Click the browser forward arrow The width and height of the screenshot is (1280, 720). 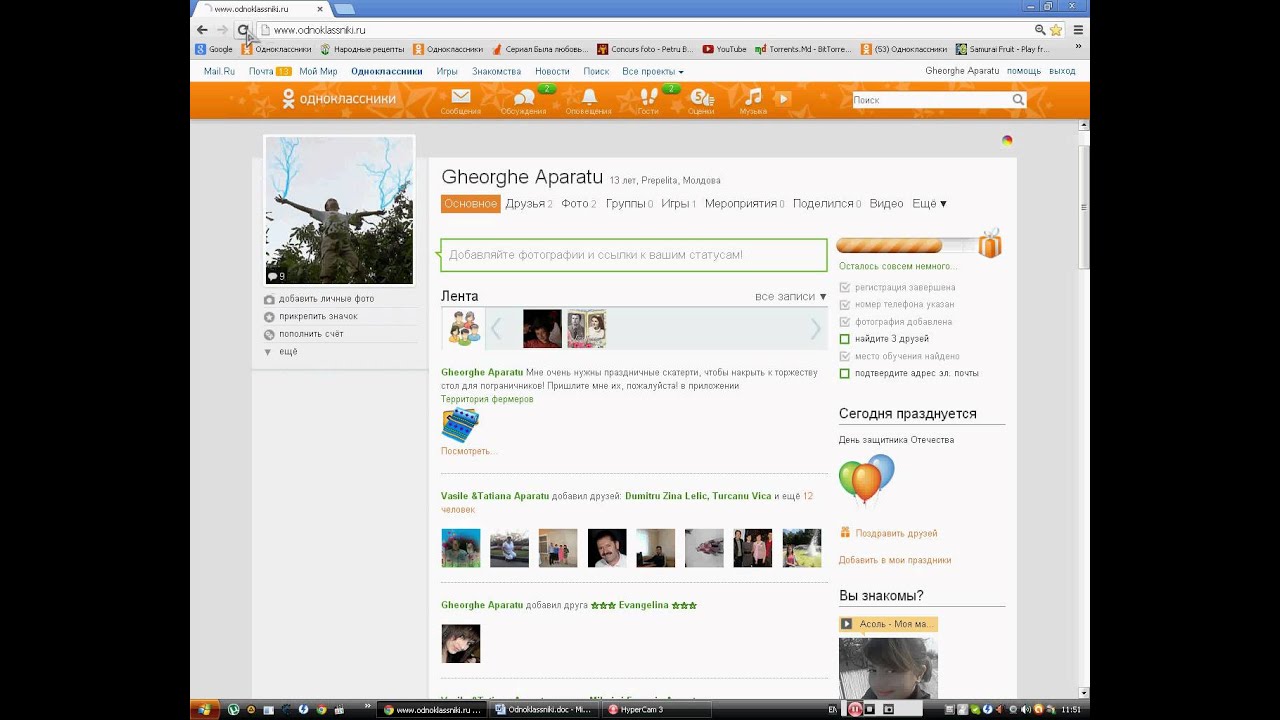tap(222, 30)
